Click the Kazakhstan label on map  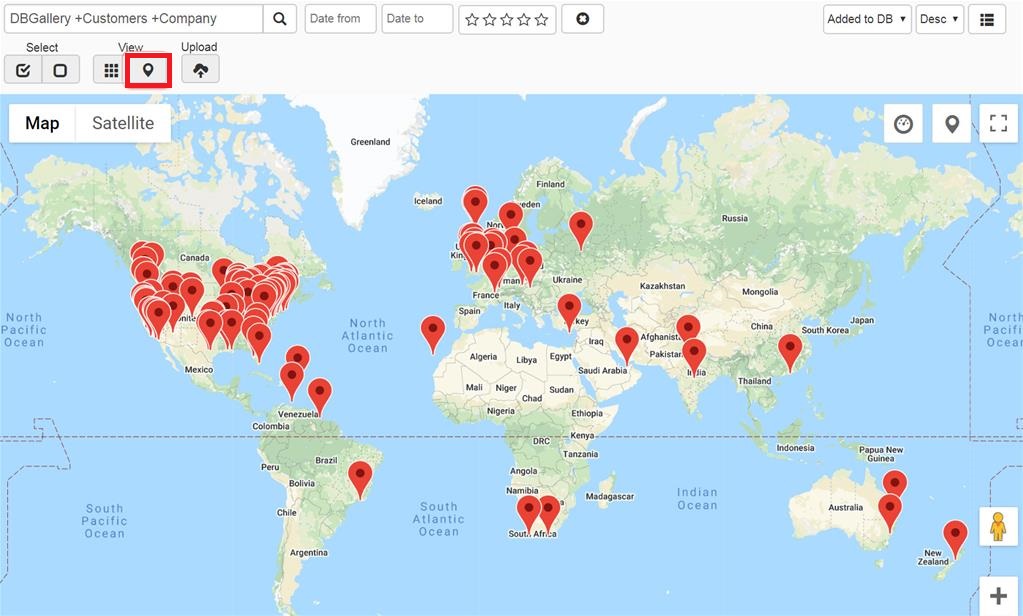(662, 286)
